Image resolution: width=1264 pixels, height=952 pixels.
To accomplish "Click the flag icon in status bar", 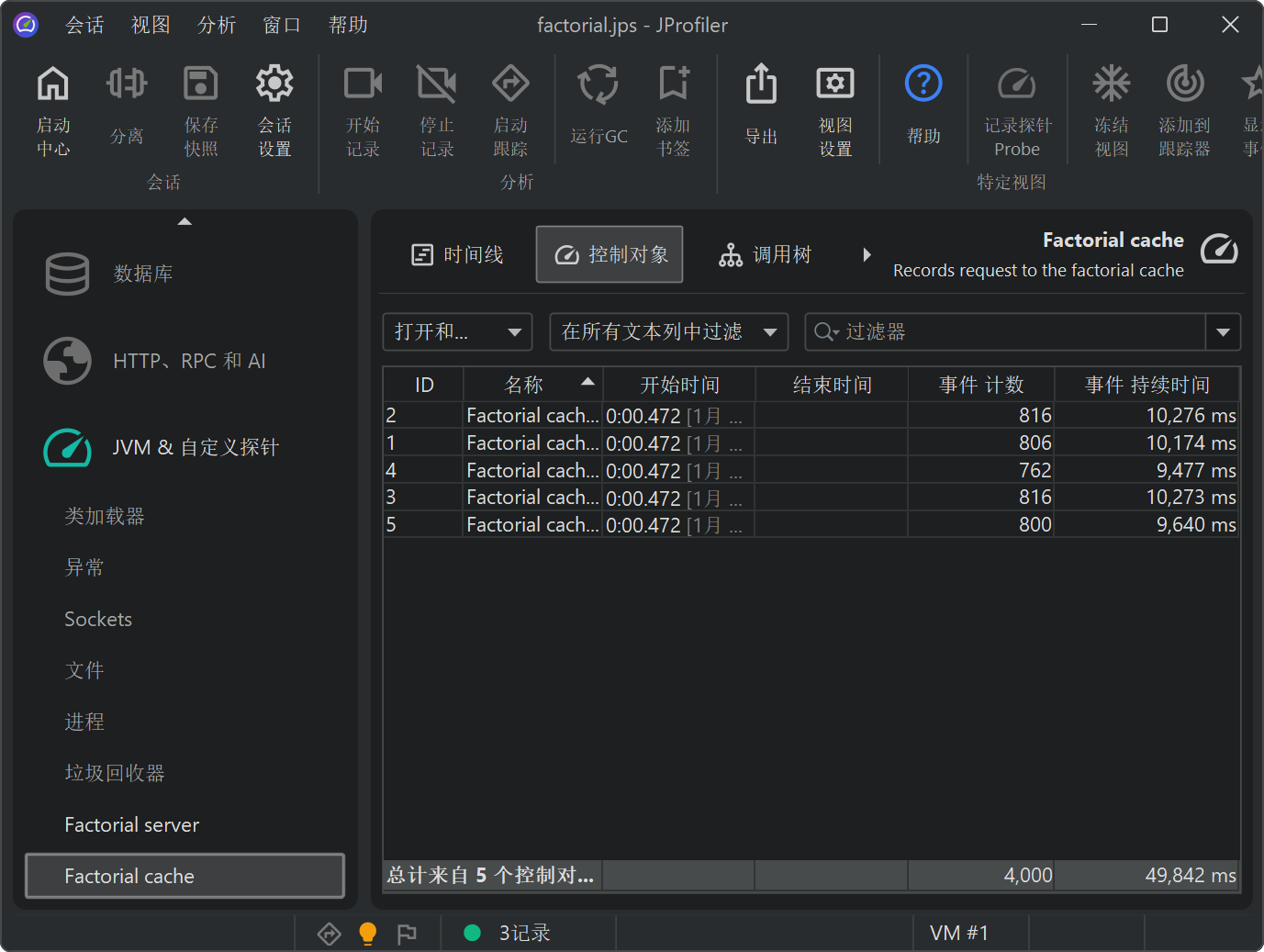I will click(x=407, y=934).
